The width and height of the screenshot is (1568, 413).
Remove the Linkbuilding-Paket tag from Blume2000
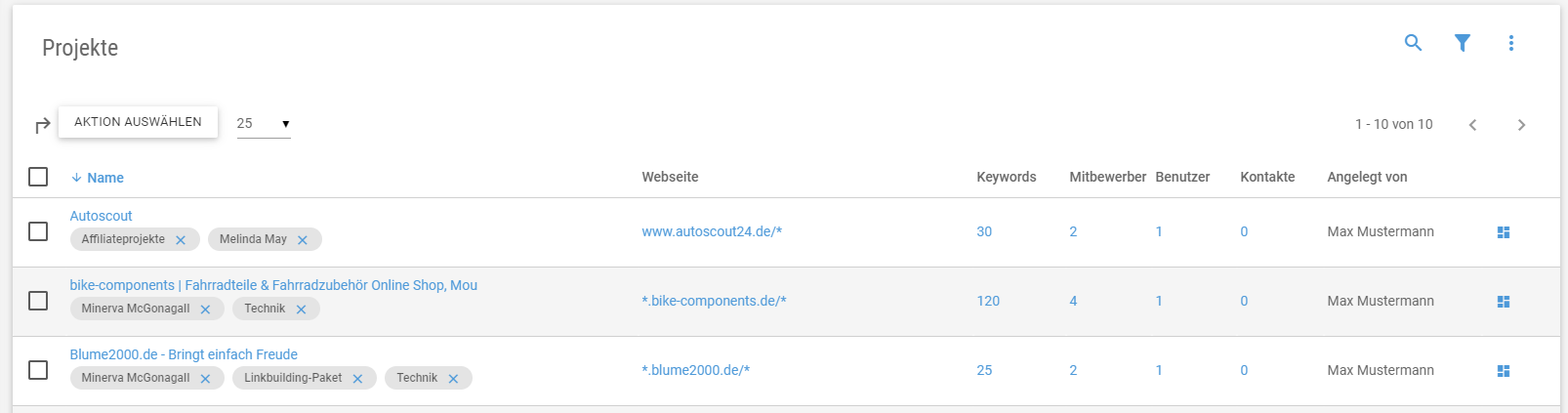357,379
